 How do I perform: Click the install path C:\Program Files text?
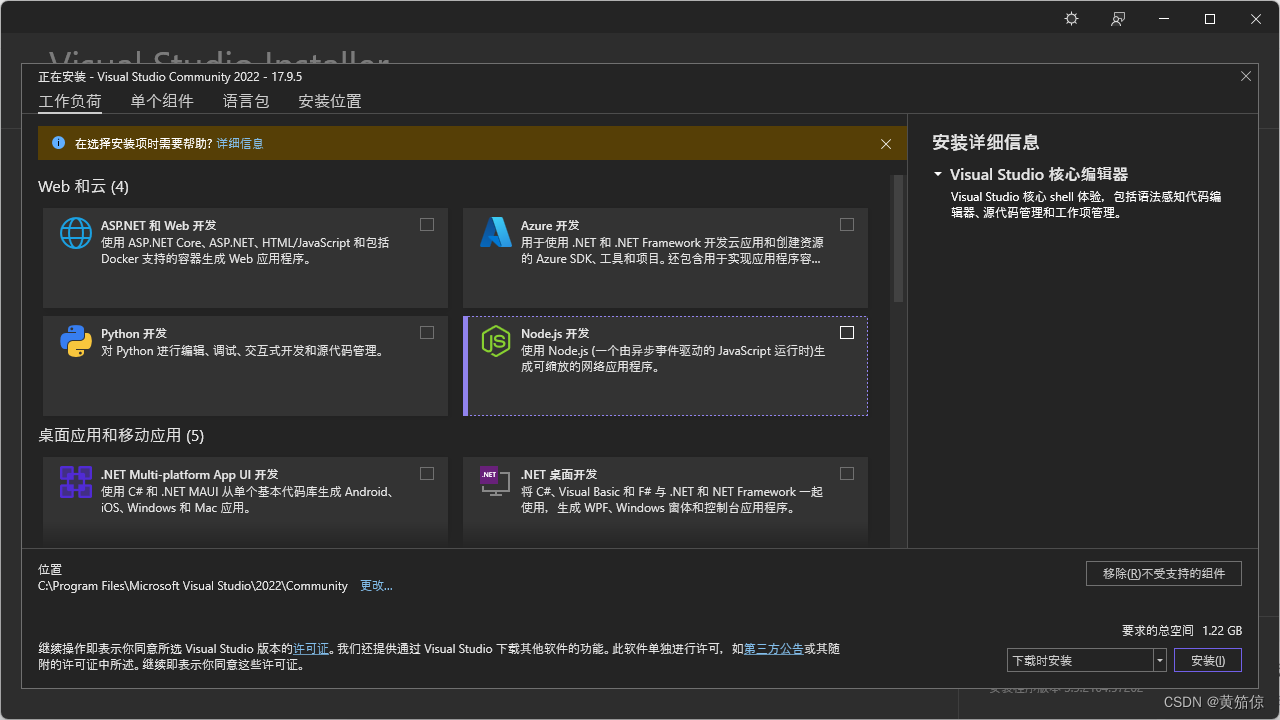tap(193, 586)
